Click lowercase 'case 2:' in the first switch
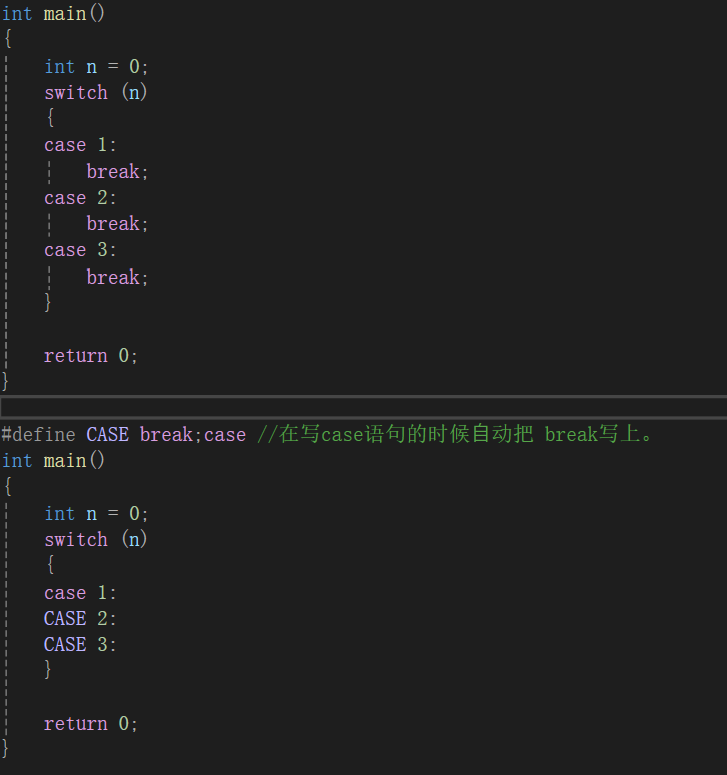Viewport: 727px width, 775px height. [80, 198]
